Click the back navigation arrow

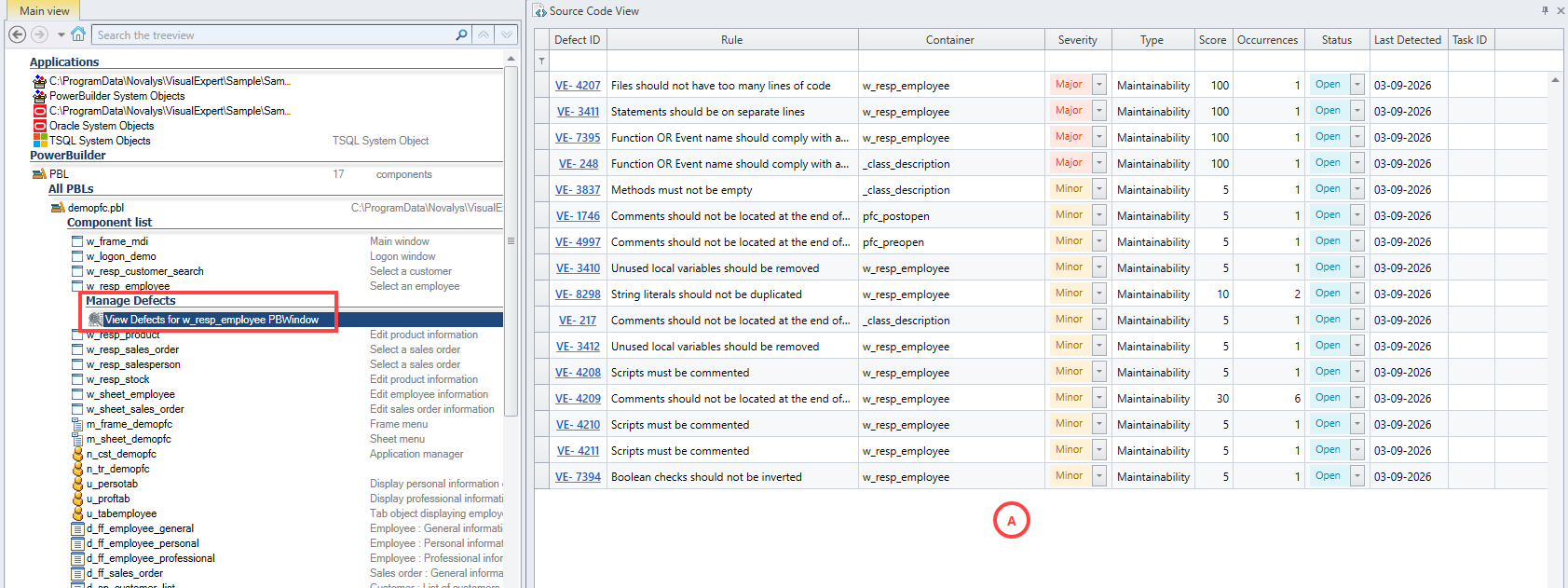[x=17, y=34]
